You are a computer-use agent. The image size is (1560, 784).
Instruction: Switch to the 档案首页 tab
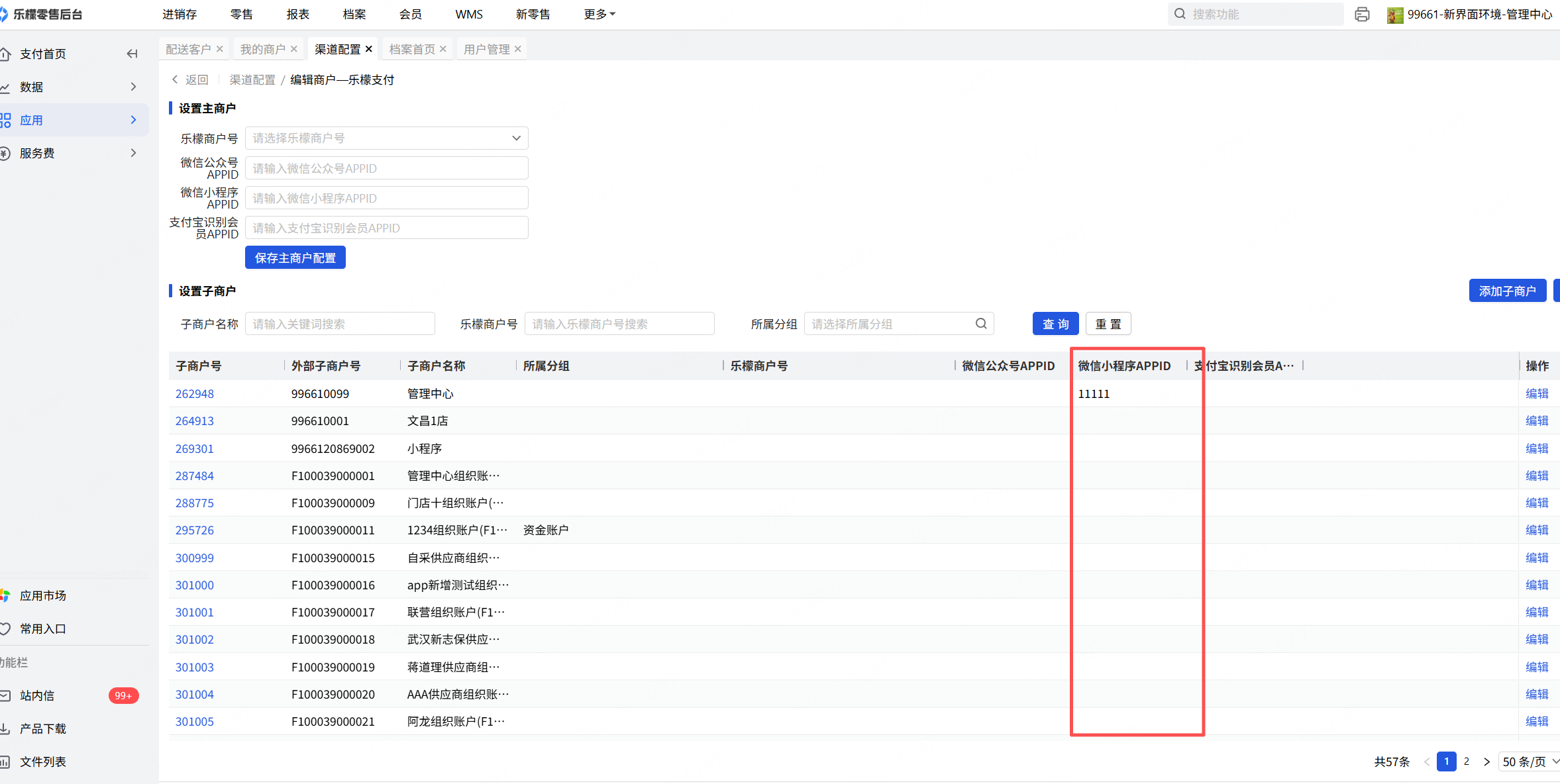[x=411, y=49]
